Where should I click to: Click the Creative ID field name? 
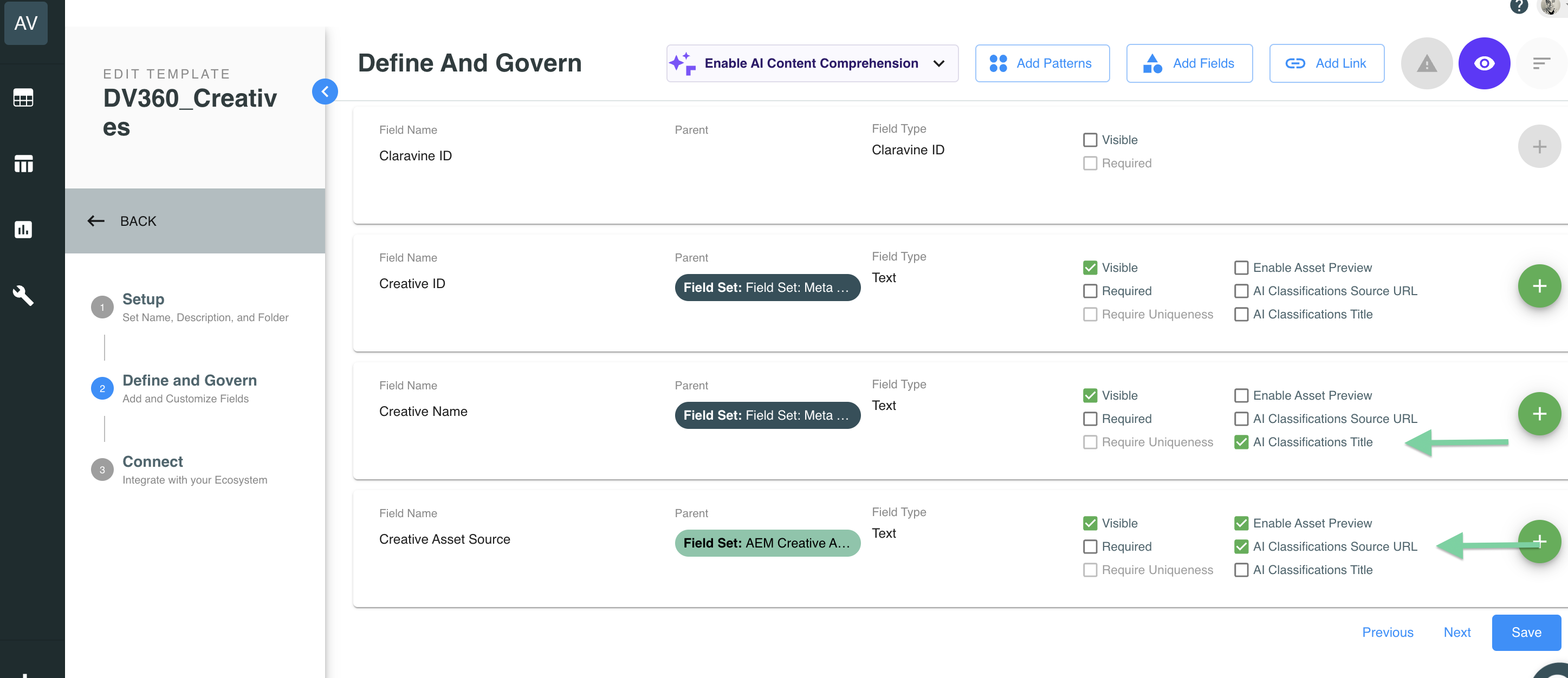click(411, 284)
